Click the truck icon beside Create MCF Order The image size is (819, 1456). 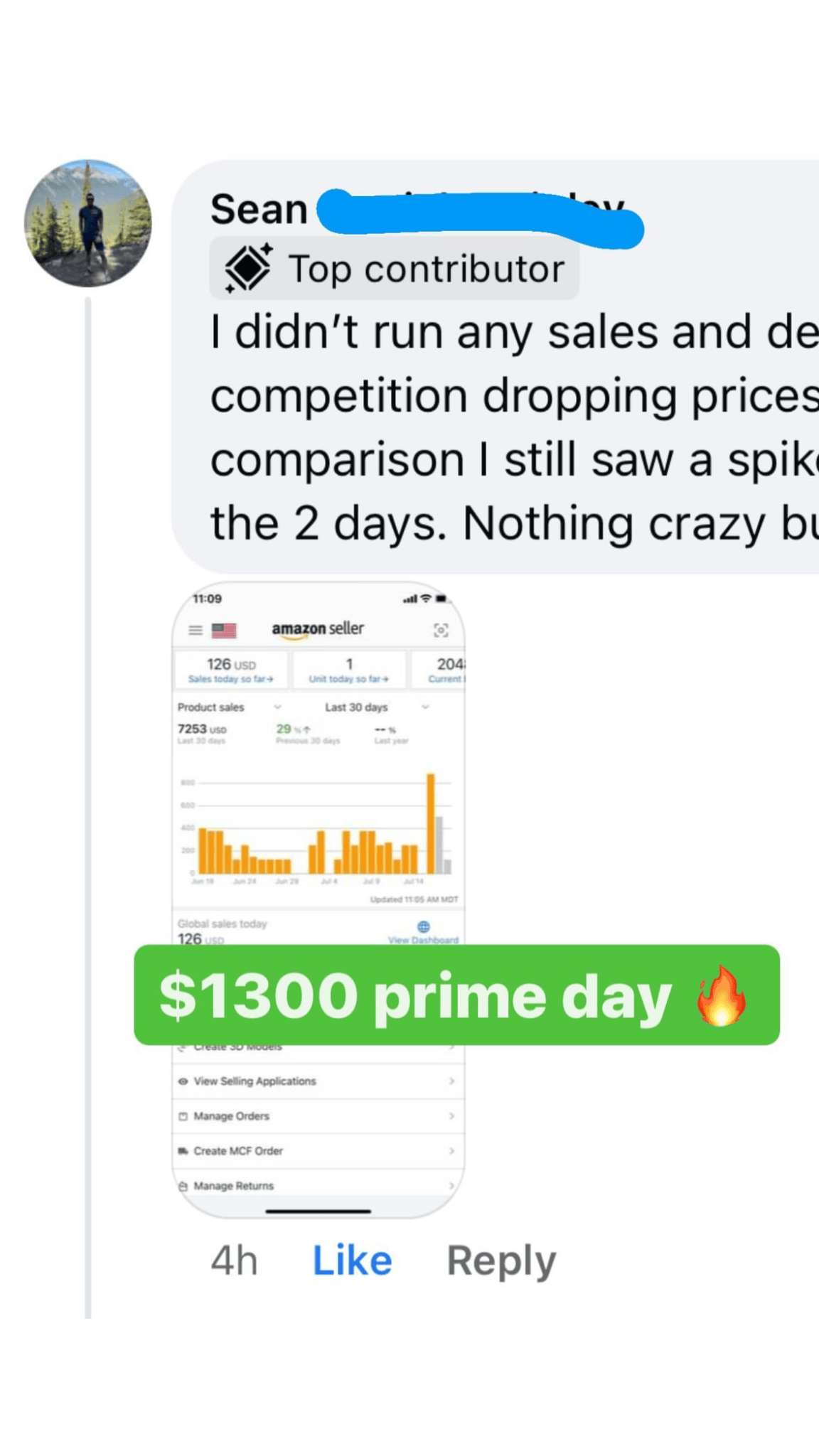183,1151
